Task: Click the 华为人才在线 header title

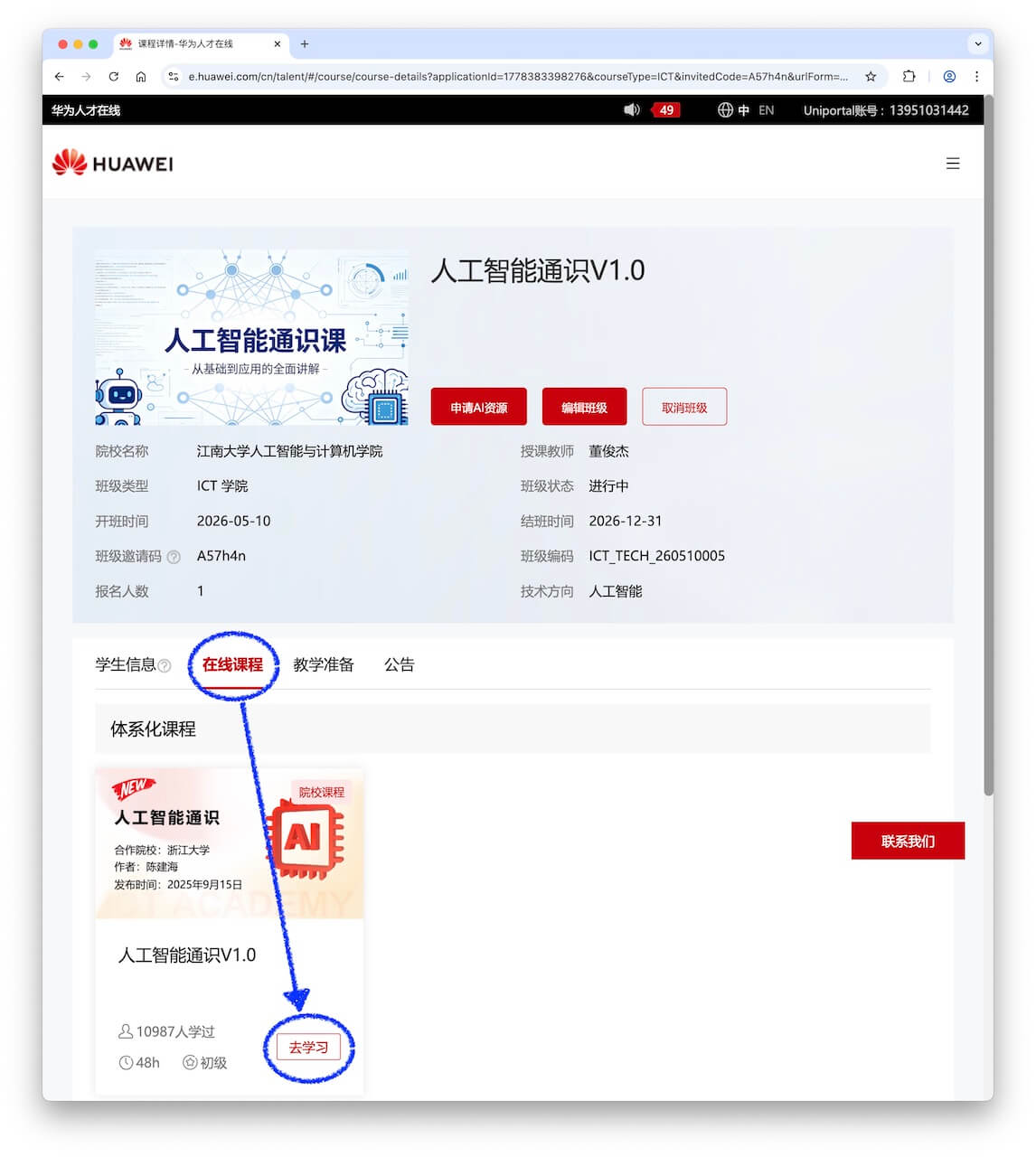Action: [86, 110]
